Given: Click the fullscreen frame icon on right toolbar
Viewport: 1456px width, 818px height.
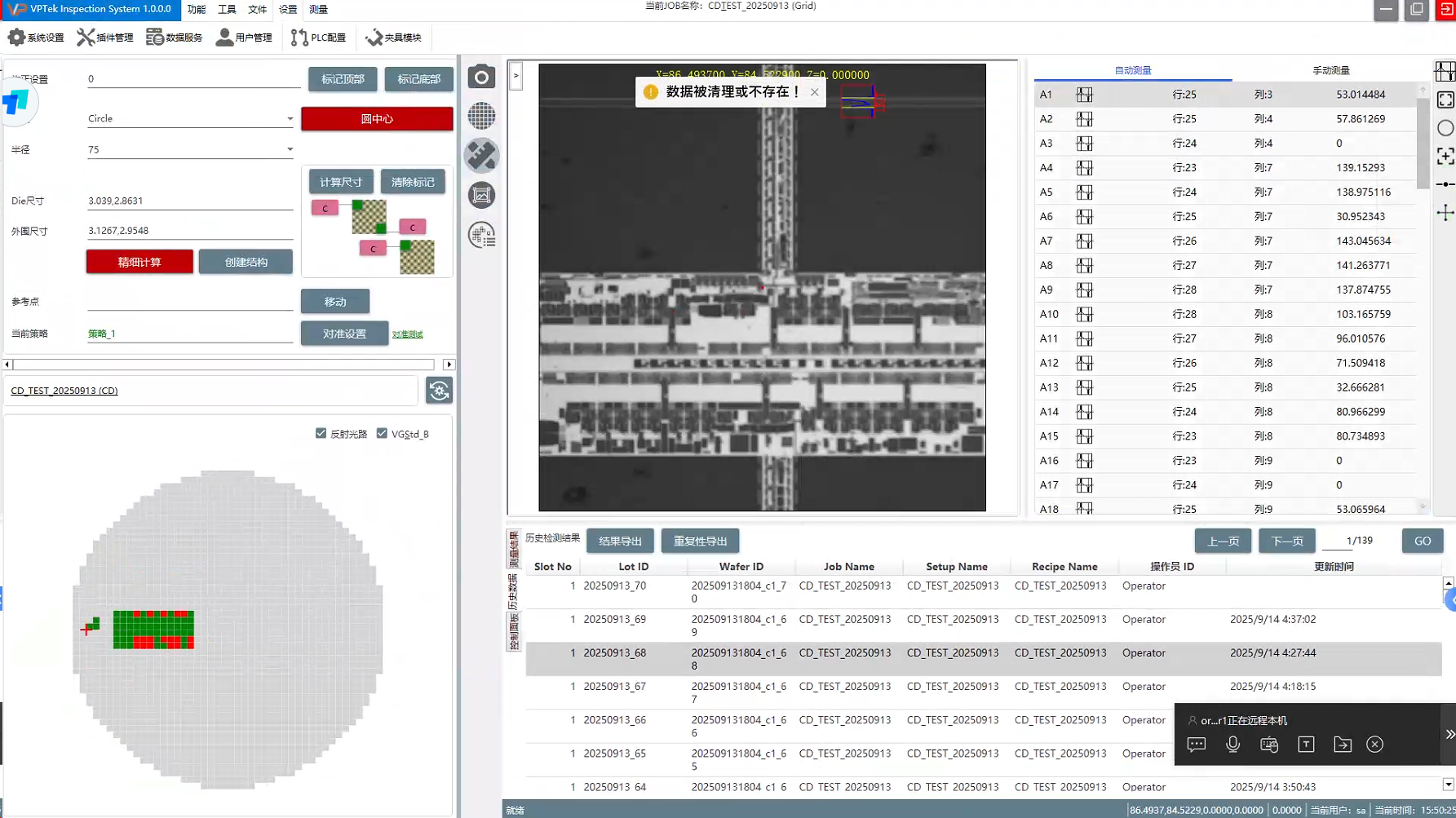Looking at the screenshot, I should (1445, 99).
